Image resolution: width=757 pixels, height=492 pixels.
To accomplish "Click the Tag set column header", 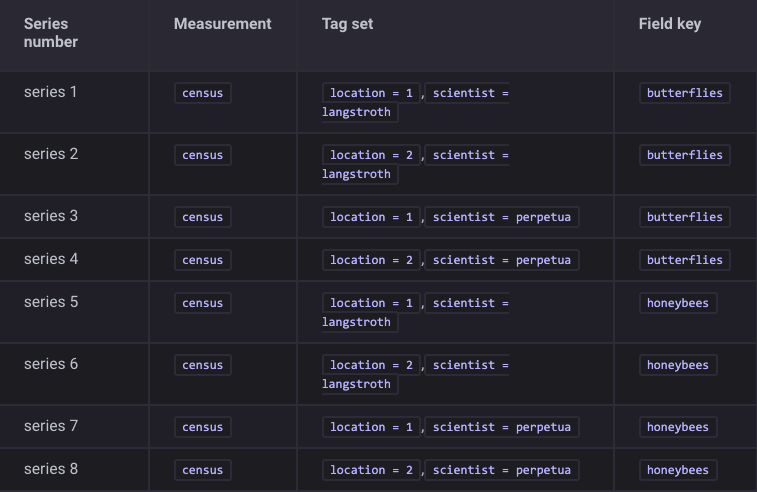I will [347, 24].
